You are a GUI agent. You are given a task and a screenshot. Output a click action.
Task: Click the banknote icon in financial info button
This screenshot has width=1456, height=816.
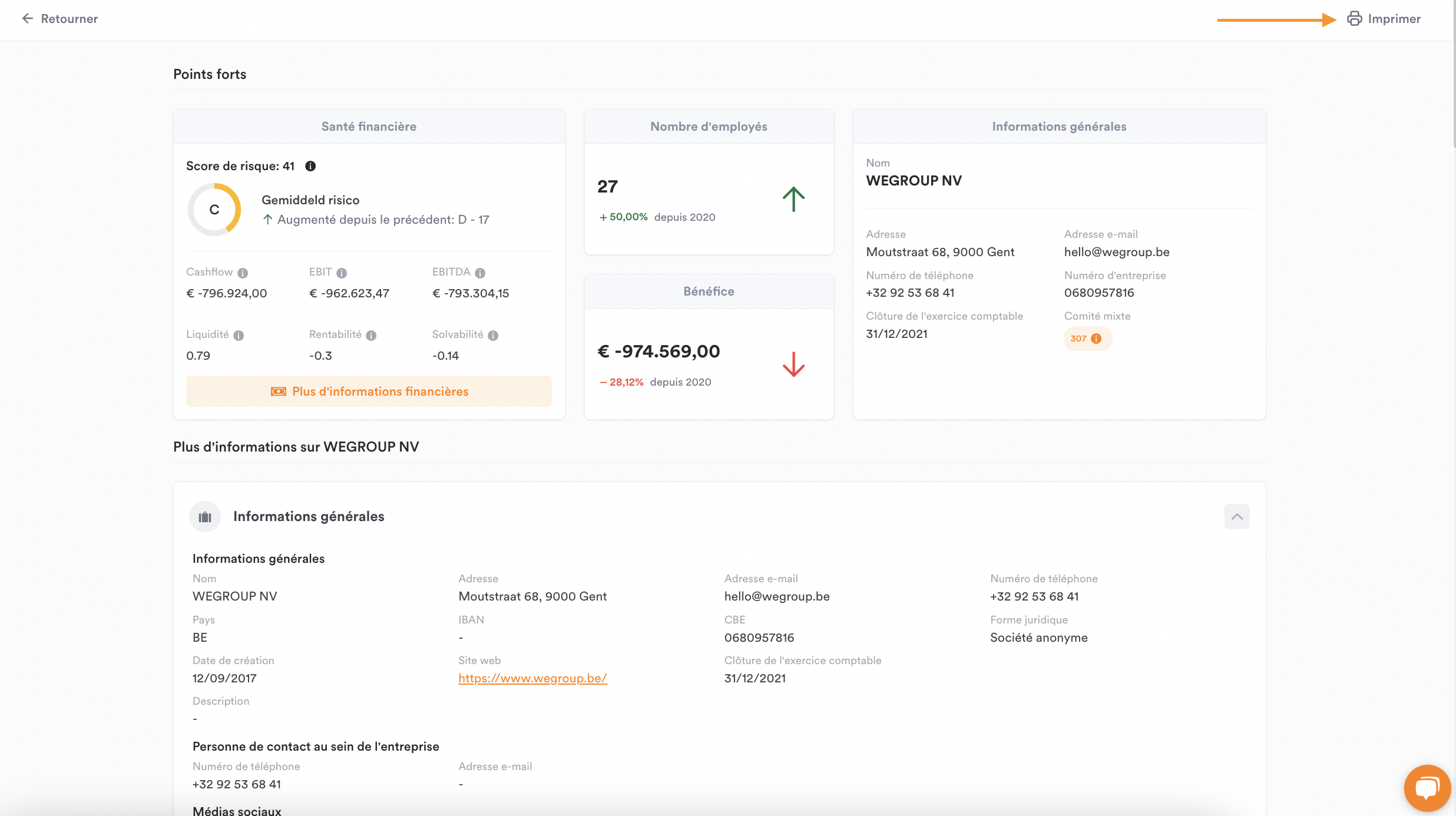(278, 392)
